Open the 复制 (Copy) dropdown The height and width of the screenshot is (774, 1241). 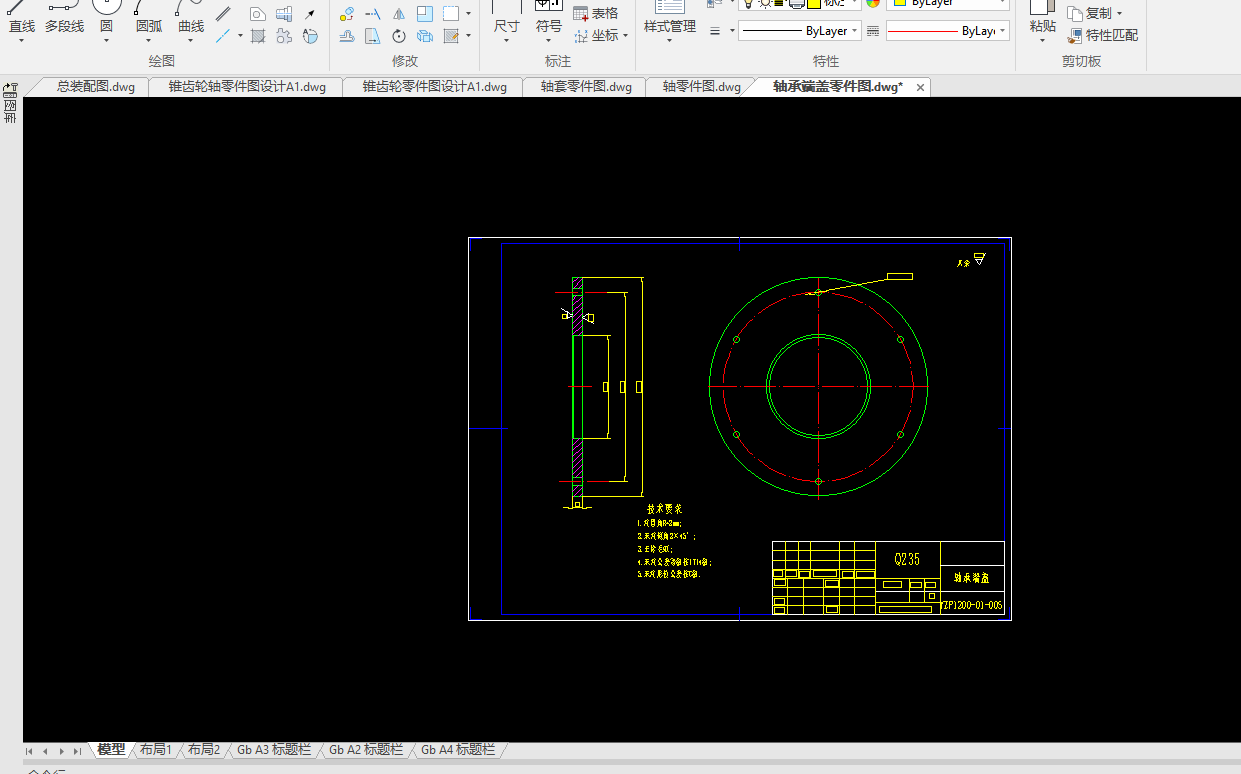1119,13
